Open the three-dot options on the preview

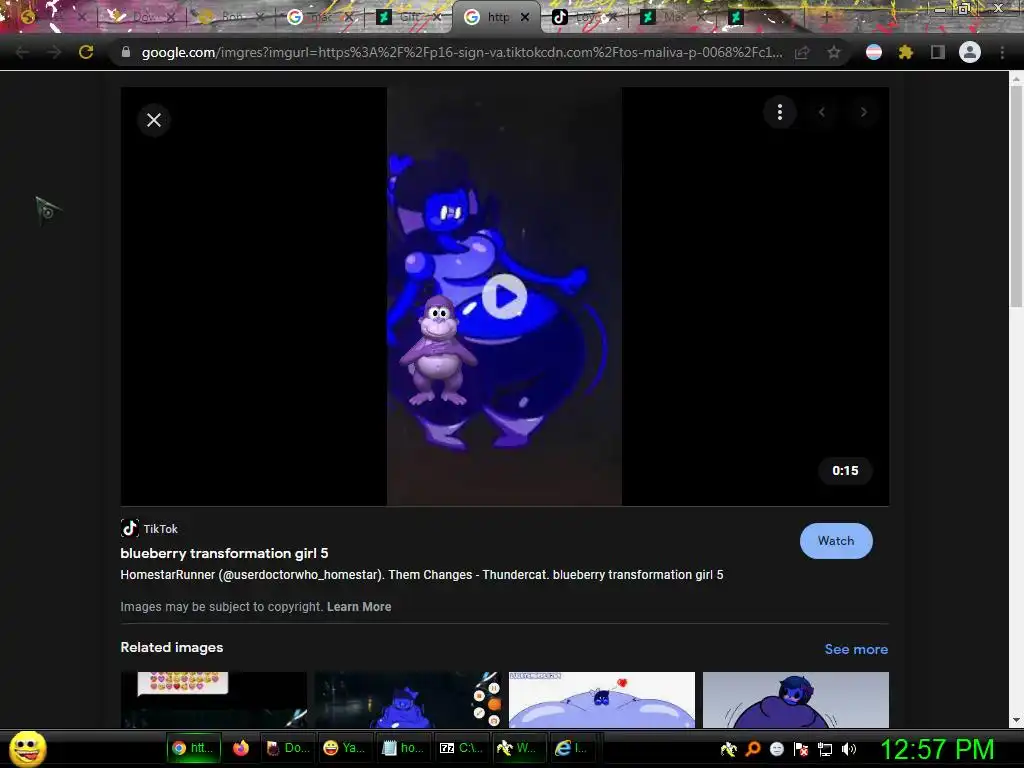point(780,112)
